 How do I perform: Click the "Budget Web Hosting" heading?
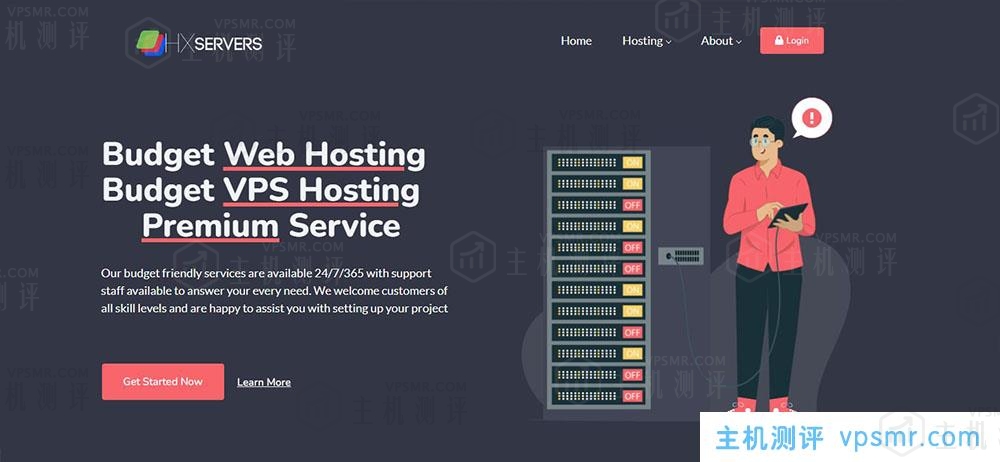coord(263,155)
